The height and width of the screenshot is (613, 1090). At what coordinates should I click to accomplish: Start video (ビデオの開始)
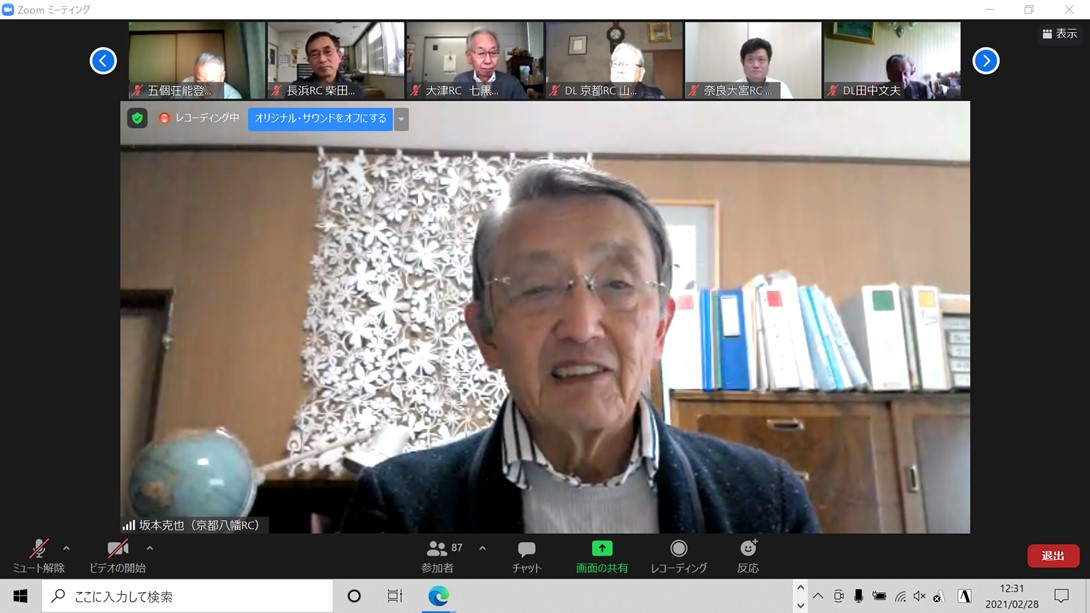(117, 556)
